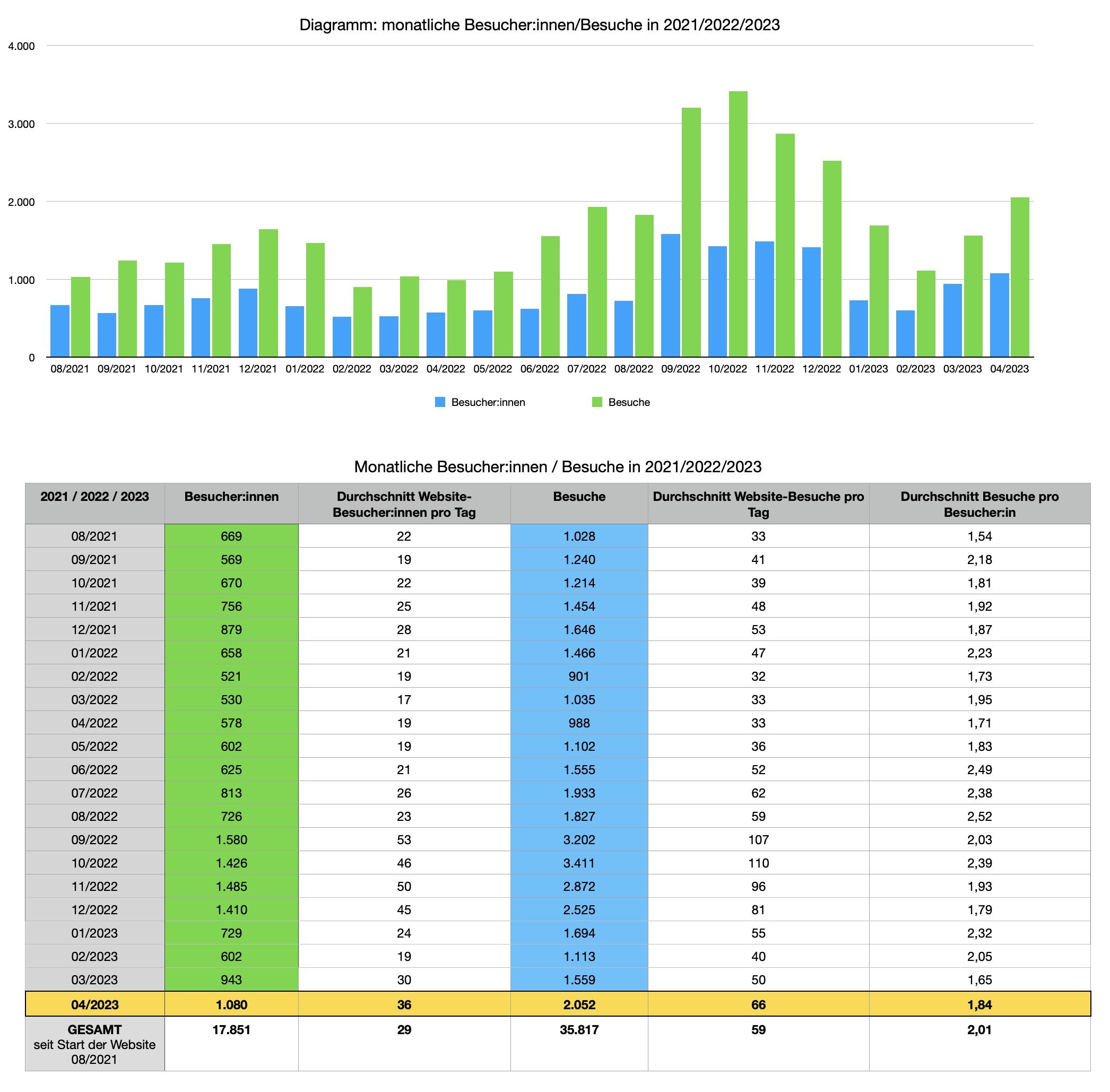
Task: Select the 08/2021 row label in table
Action: tap(94, 536)
